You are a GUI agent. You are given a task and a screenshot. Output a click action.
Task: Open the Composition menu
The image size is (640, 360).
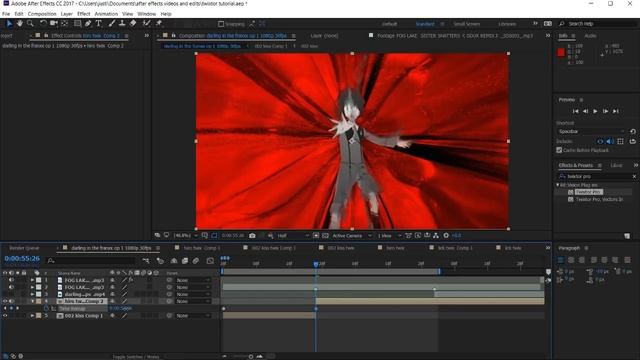[42, 14]
